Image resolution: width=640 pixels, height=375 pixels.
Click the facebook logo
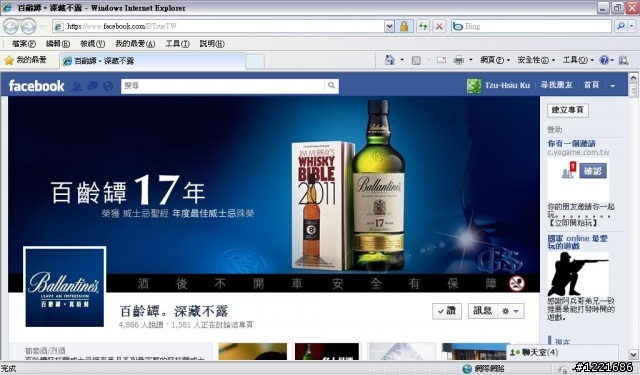click(36, 86)
